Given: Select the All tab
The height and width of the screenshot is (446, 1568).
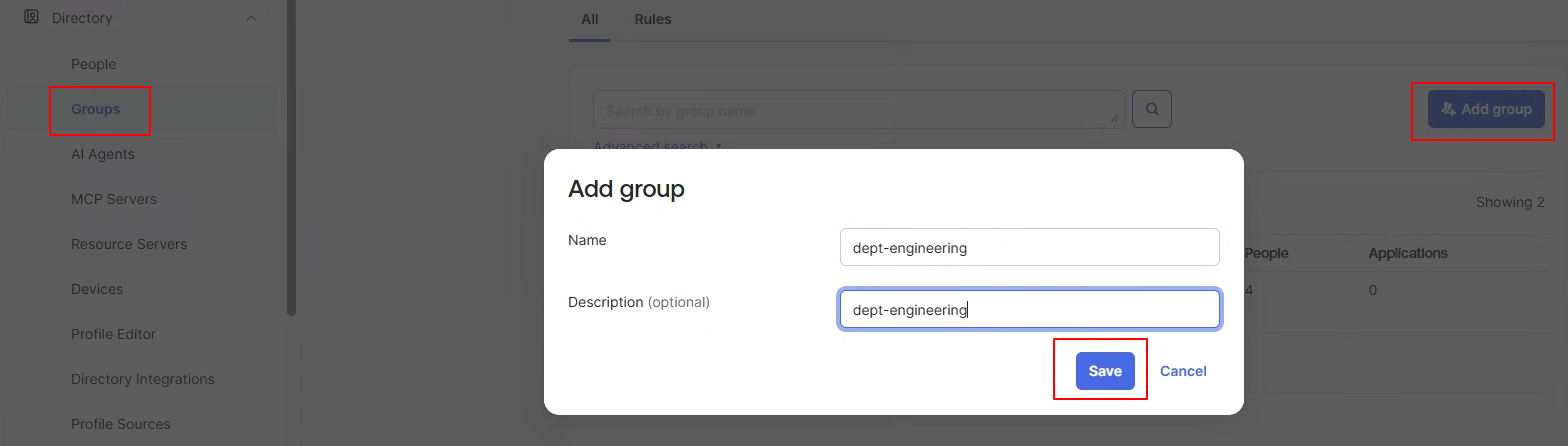Looking at the screenshot, I should pyautogui.click(x=589, y=19).
